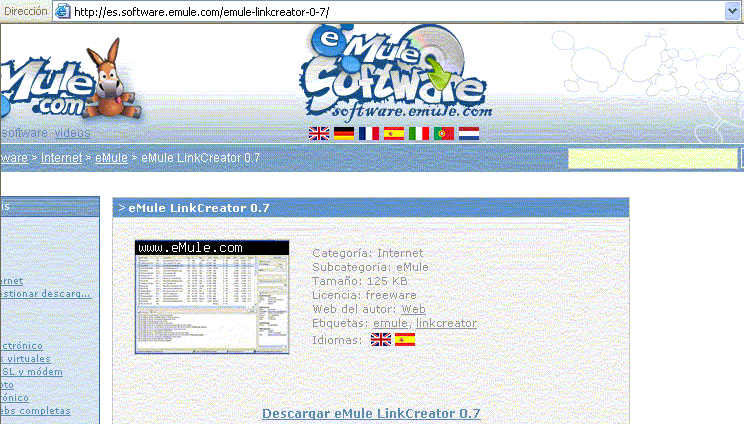Choose the Spanish flag in the header
Image resolution: width=744 pixels, height=424 pixels.
click(394, 134)
